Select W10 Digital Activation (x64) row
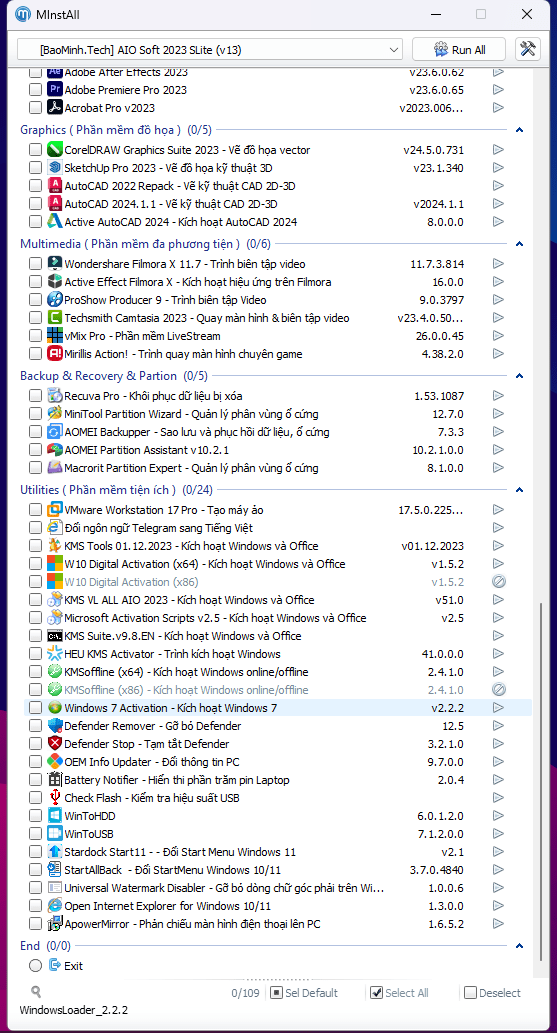Viewport: 557px width, 1033px height. click(278, 564)
